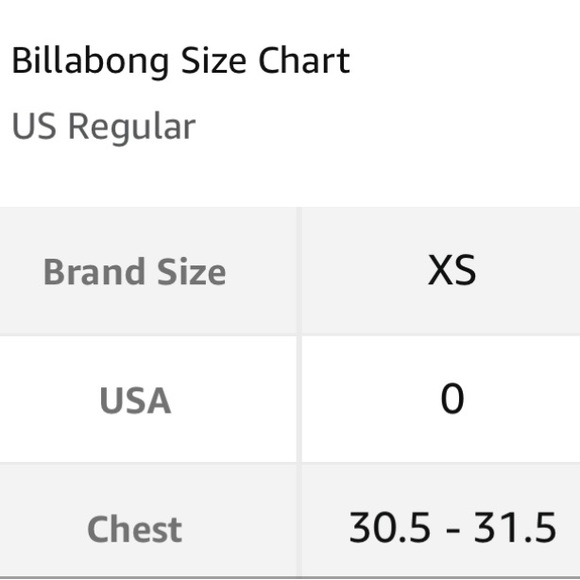Click the word Size in the title
The width and height of the screenshot is (580, 580).
(x=213, y=61)
